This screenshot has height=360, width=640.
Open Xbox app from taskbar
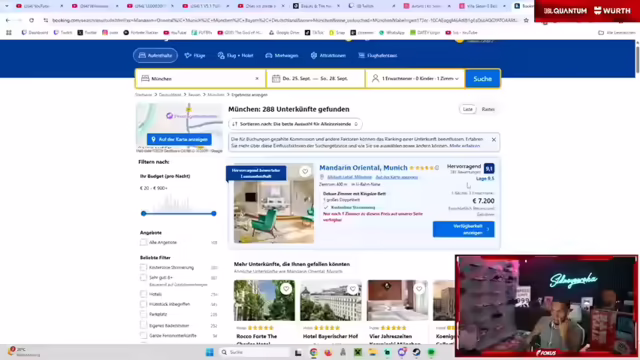[358, 352]
